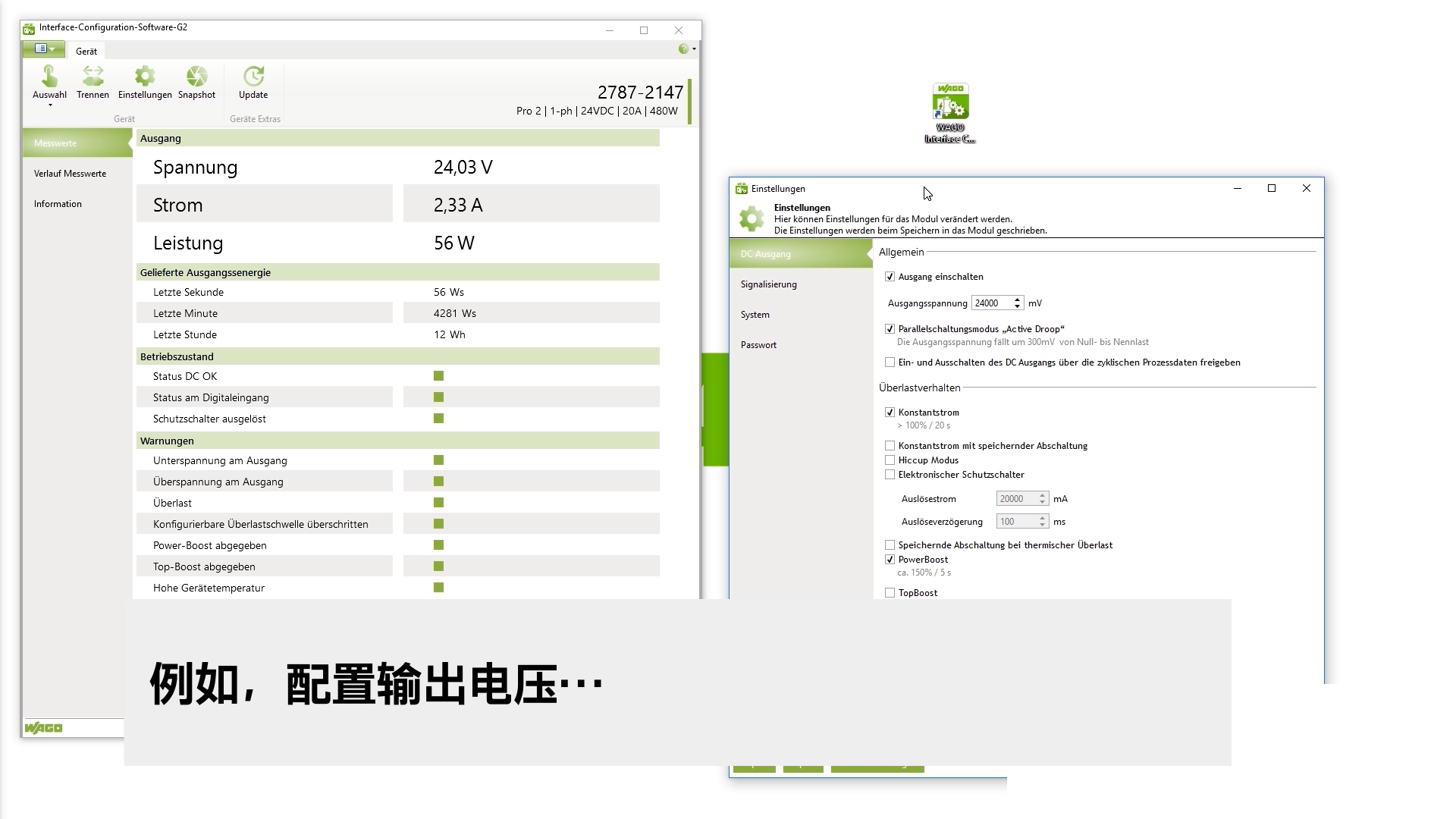Open the Information sidebar page
This screenshot has width=1456, height=819.
tap(58, 204)
